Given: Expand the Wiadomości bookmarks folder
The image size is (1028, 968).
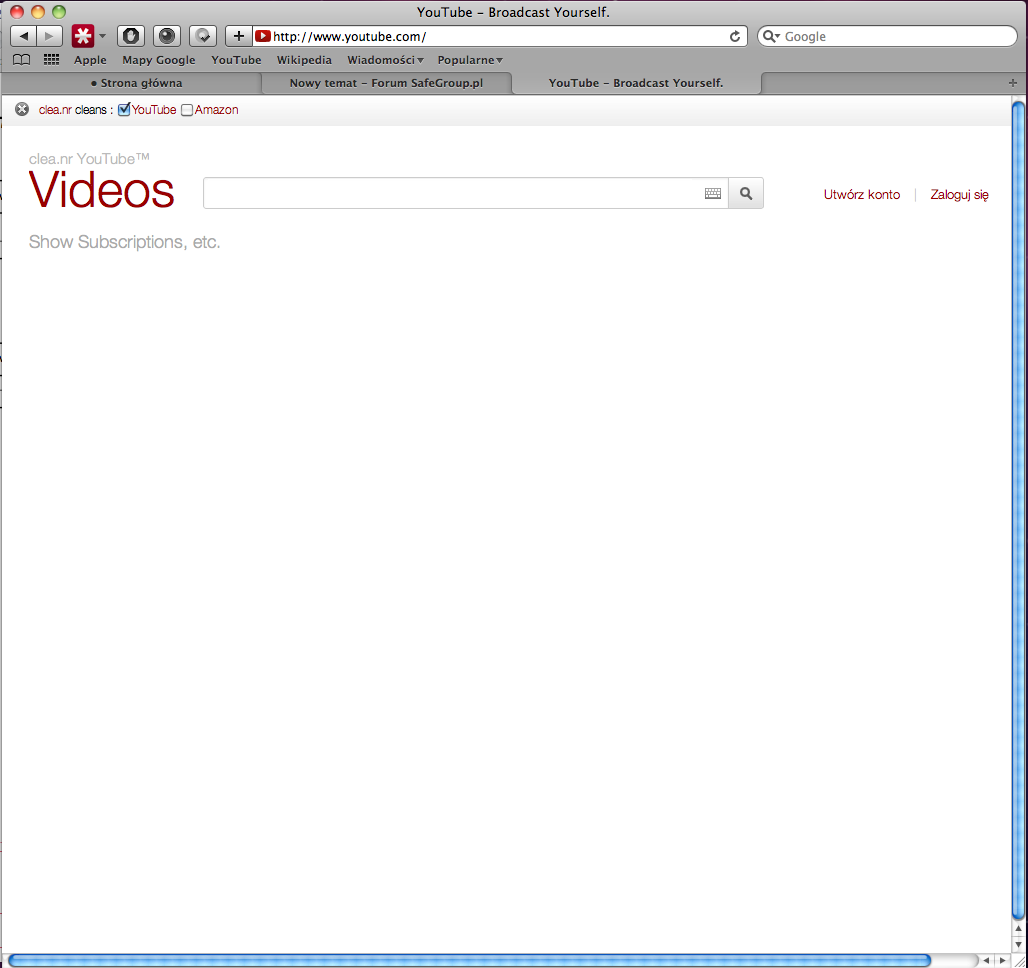Looking at the screenshot, I should pyautogui.click(x=386, y=60).
